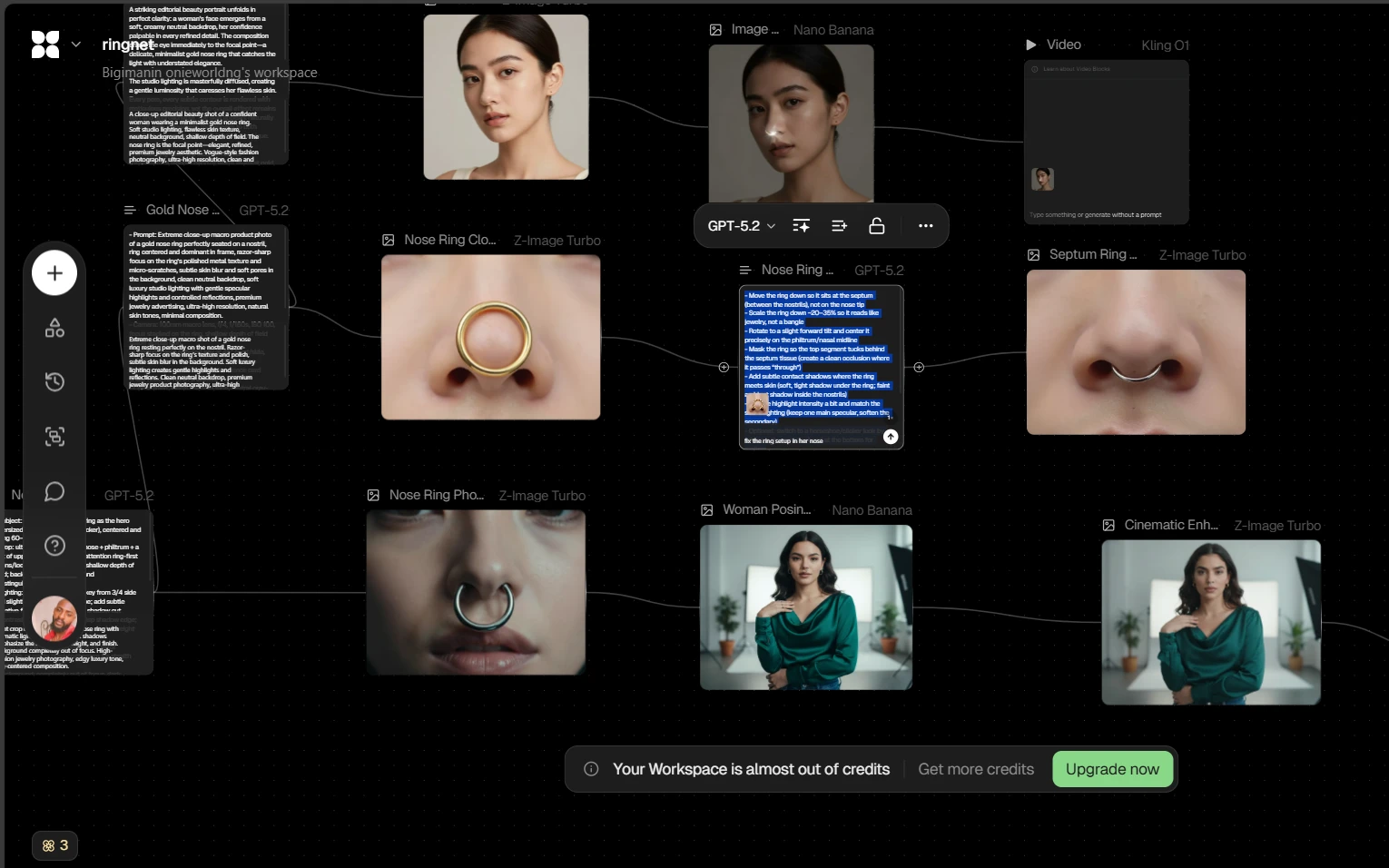Open the GPT-5.2 model dropdown in the toolbar
This screenshot has height=868, width=1389.
click(x=741, y=226)
